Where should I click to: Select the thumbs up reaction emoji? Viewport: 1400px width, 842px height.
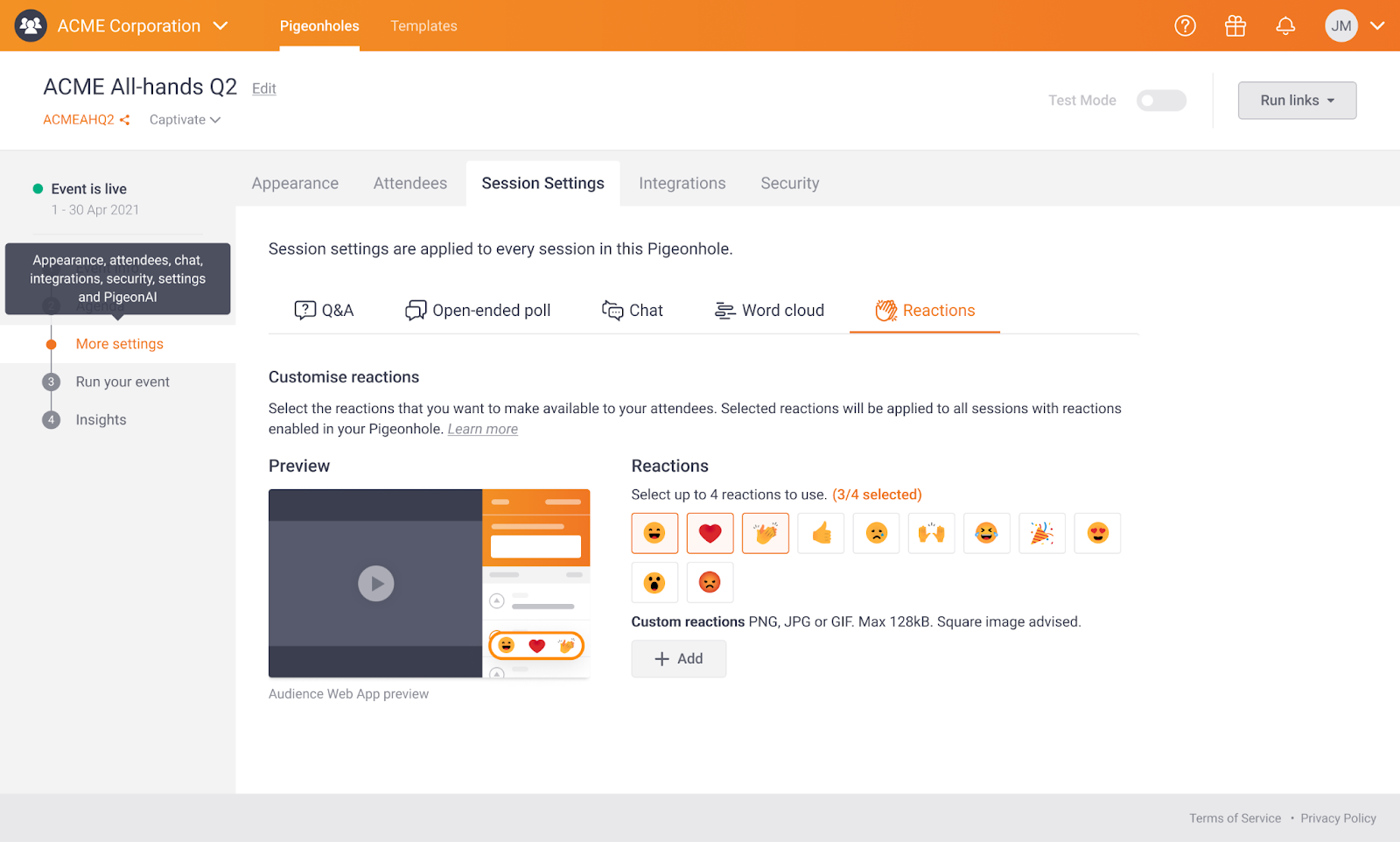821,533
